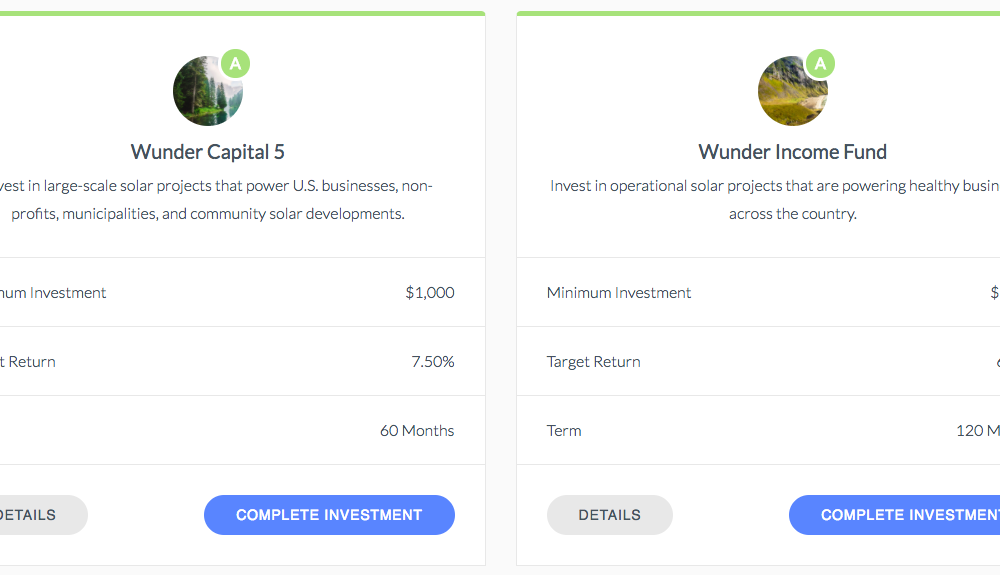Click the Wunder Income Fund description text
Screen dimensions: 1000x575
pos(775,200)
